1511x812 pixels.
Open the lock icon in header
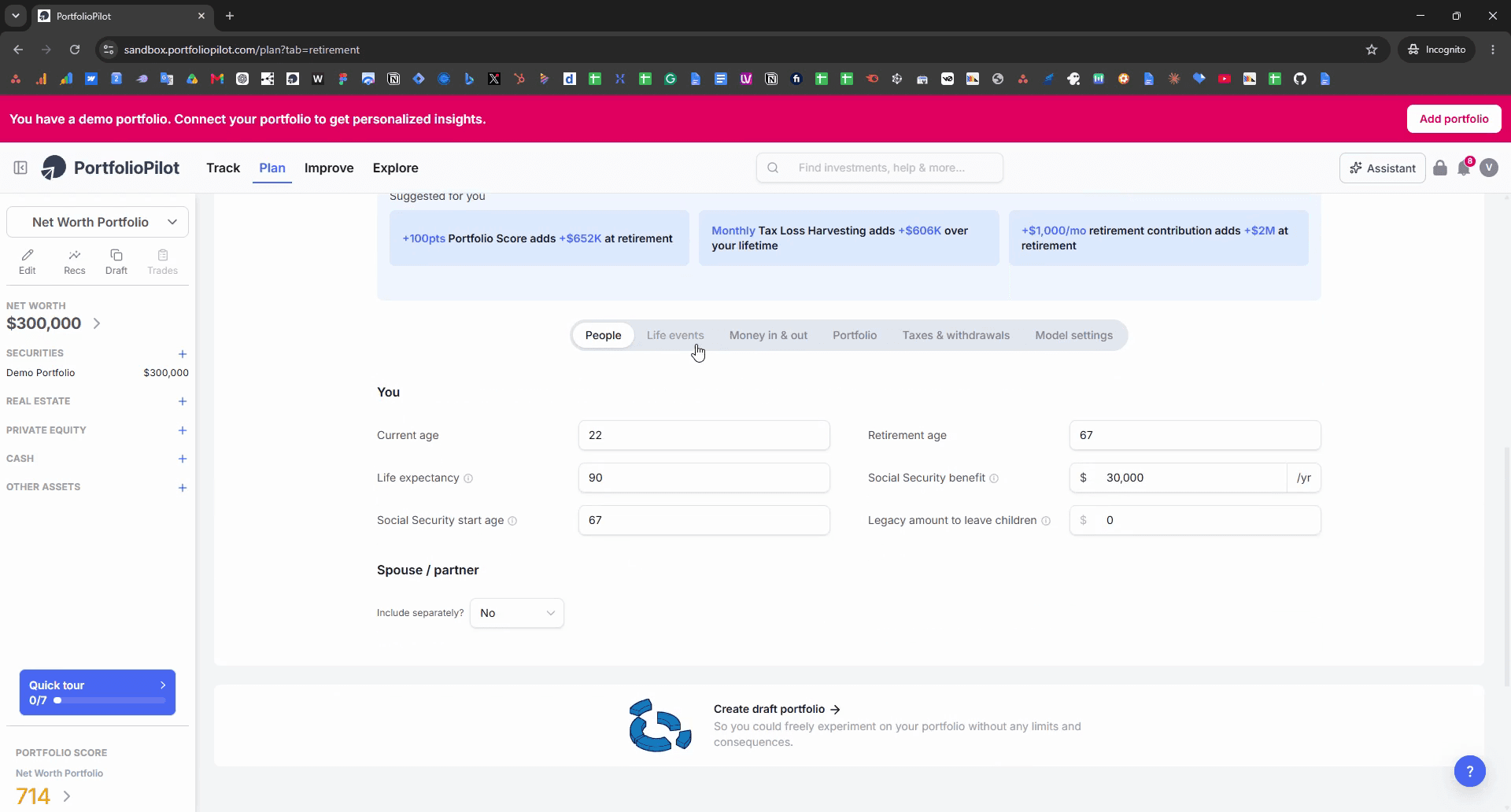click(1440, 168)
